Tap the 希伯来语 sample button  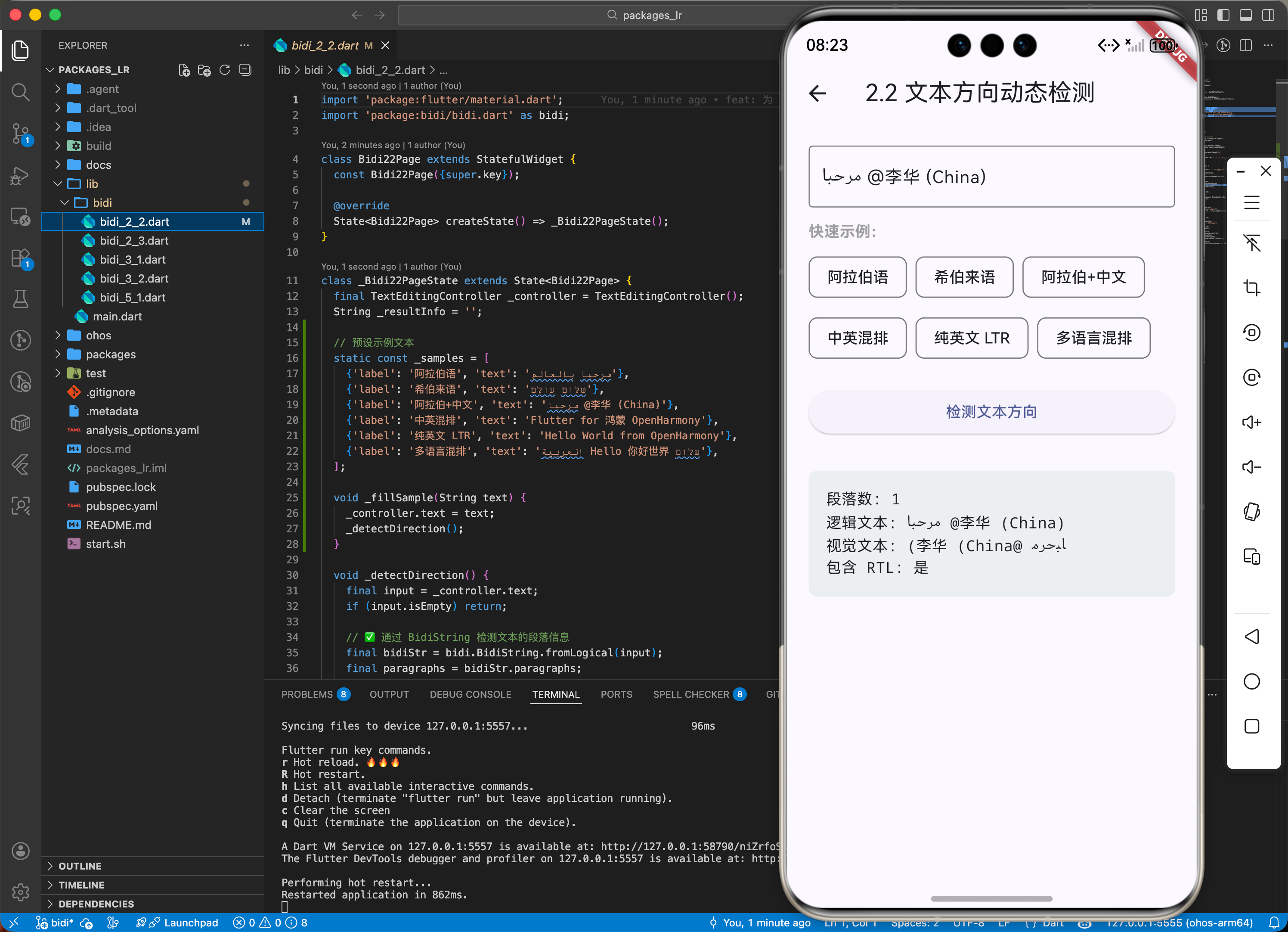pos(964,277)
